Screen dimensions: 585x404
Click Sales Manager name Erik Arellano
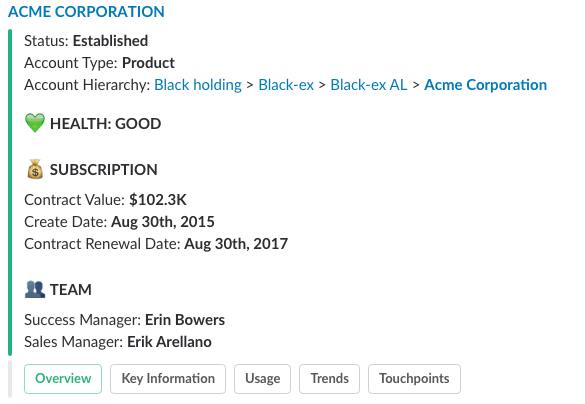[169, 342]
